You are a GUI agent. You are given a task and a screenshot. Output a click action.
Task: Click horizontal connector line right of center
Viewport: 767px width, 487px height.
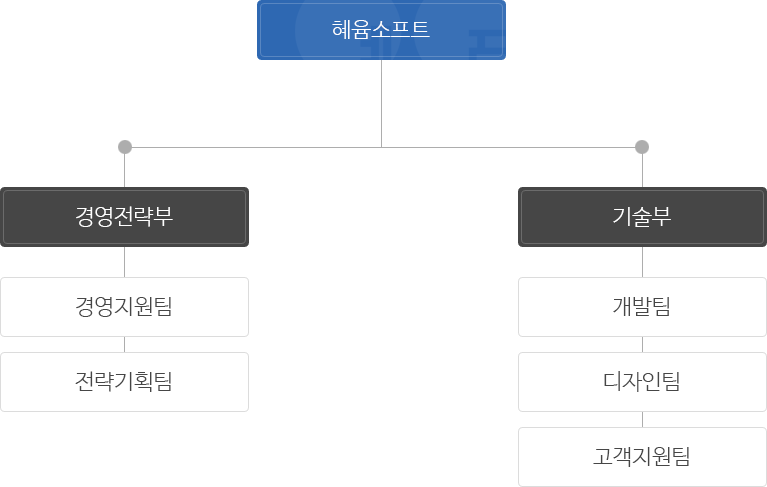pyautogui.click(x=512, y=147)
